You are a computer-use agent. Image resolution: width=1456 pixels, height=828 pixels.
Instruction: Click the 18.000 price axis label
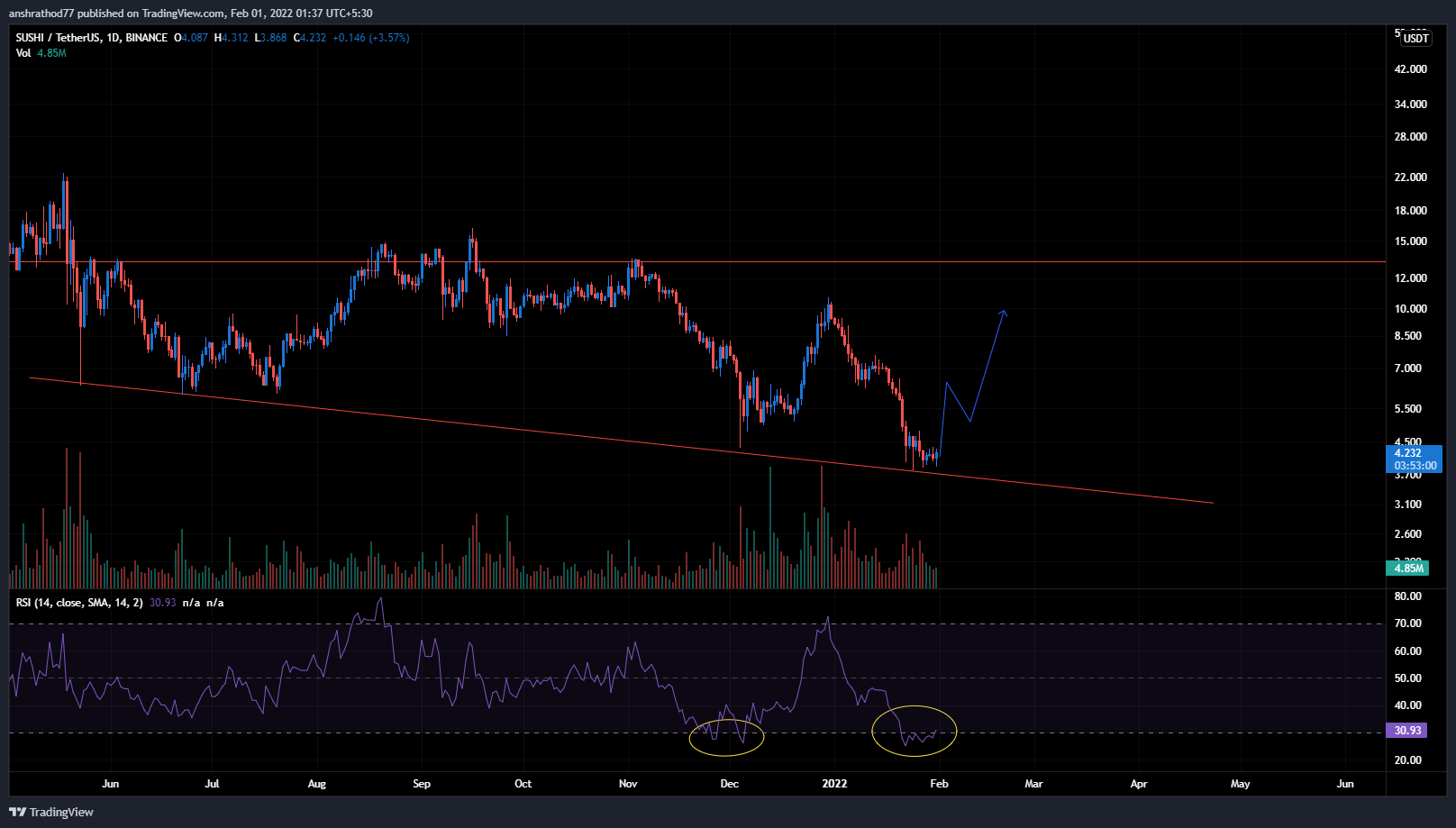point(1411,211)
